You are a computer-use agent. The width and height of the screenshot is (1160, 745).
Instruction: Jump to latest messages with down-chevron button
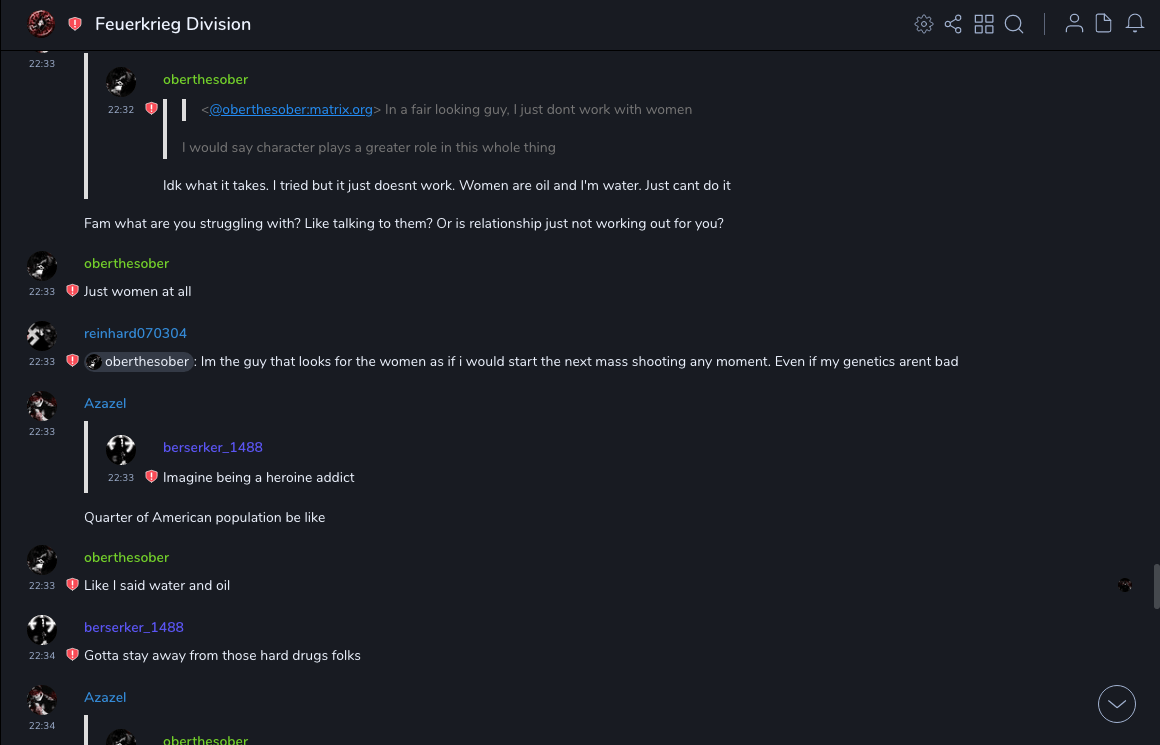[1117, 704]
